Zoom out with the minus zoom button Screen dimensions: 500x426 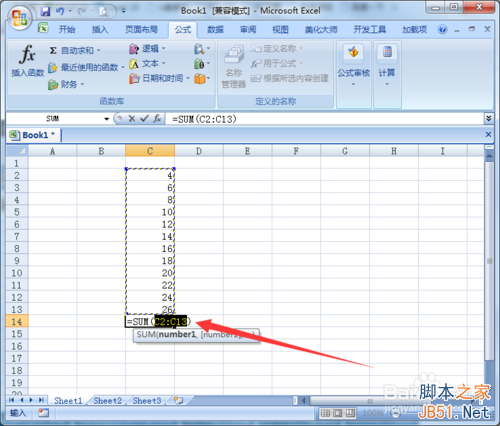tap(396, 413)
